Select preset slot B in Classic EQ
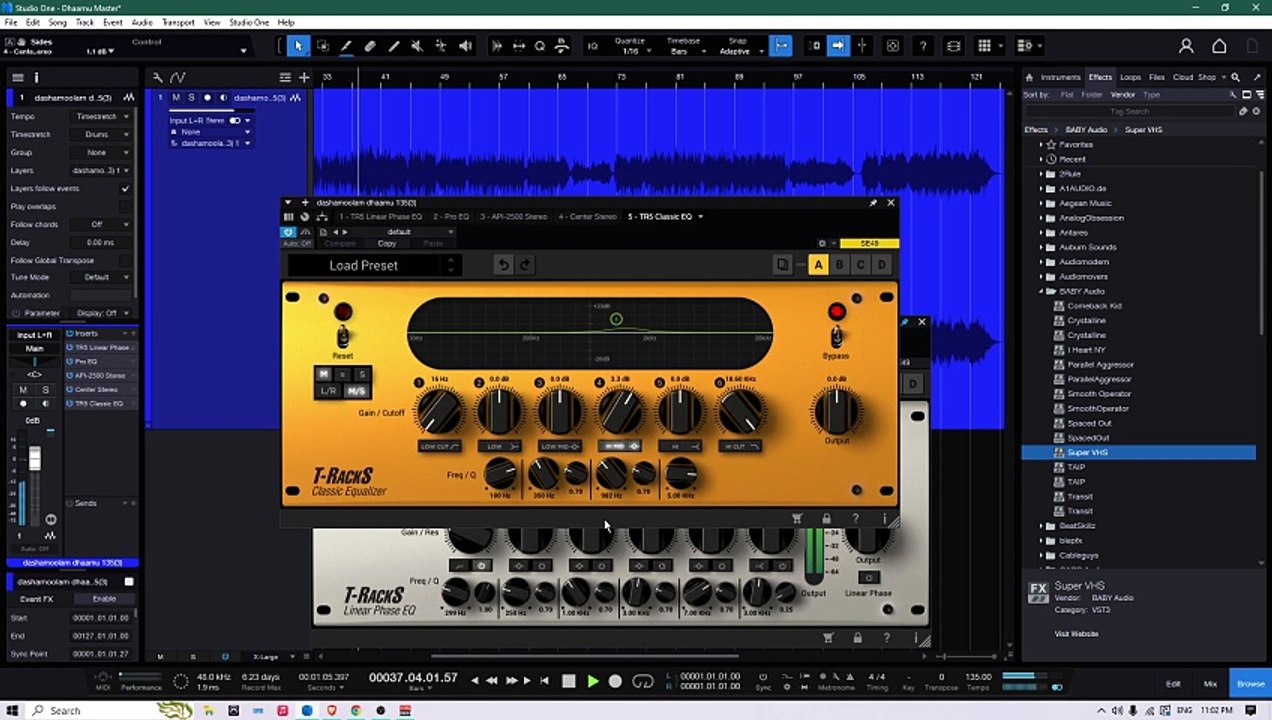 tap(839, 265)
